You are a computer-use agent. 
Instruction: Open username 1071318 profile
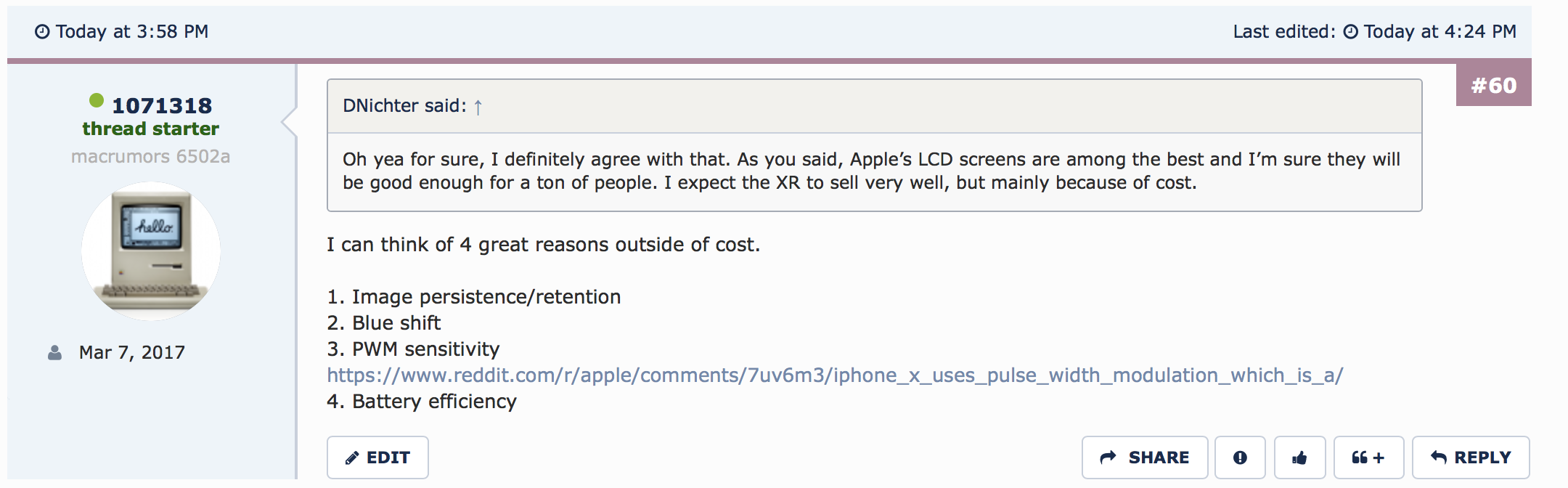pos(162,106)
